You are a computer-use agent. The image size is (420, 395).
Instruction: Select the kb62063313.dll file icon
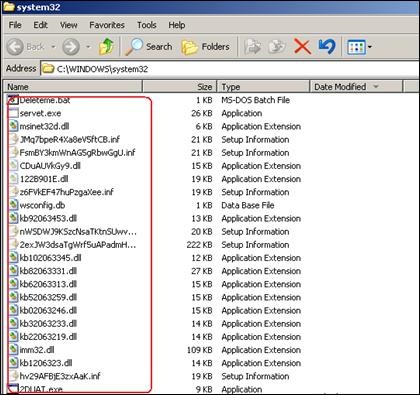coord(13,284)
